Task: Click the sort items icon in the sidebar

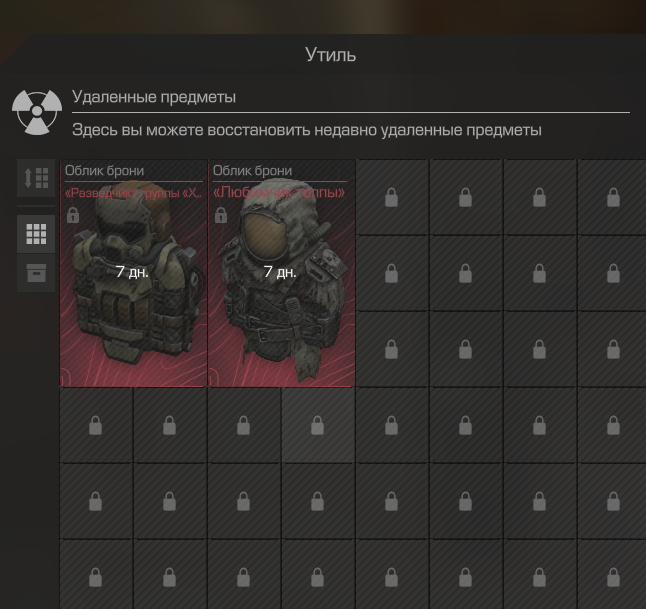Action: [36, 178]
